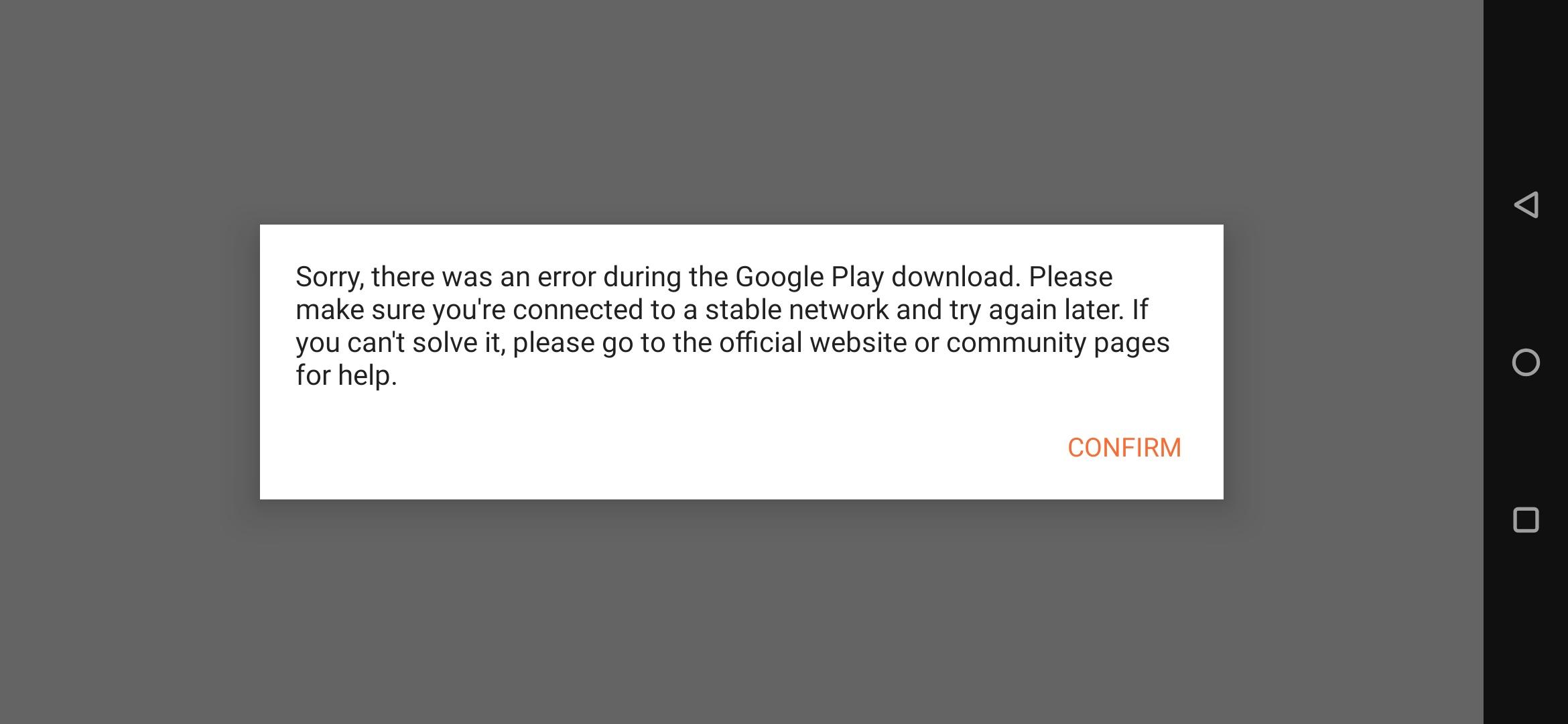This screenshot has height=724, width=1568.
Task: Click the 'official website' text in dialog
Action: tap(813, 343)
